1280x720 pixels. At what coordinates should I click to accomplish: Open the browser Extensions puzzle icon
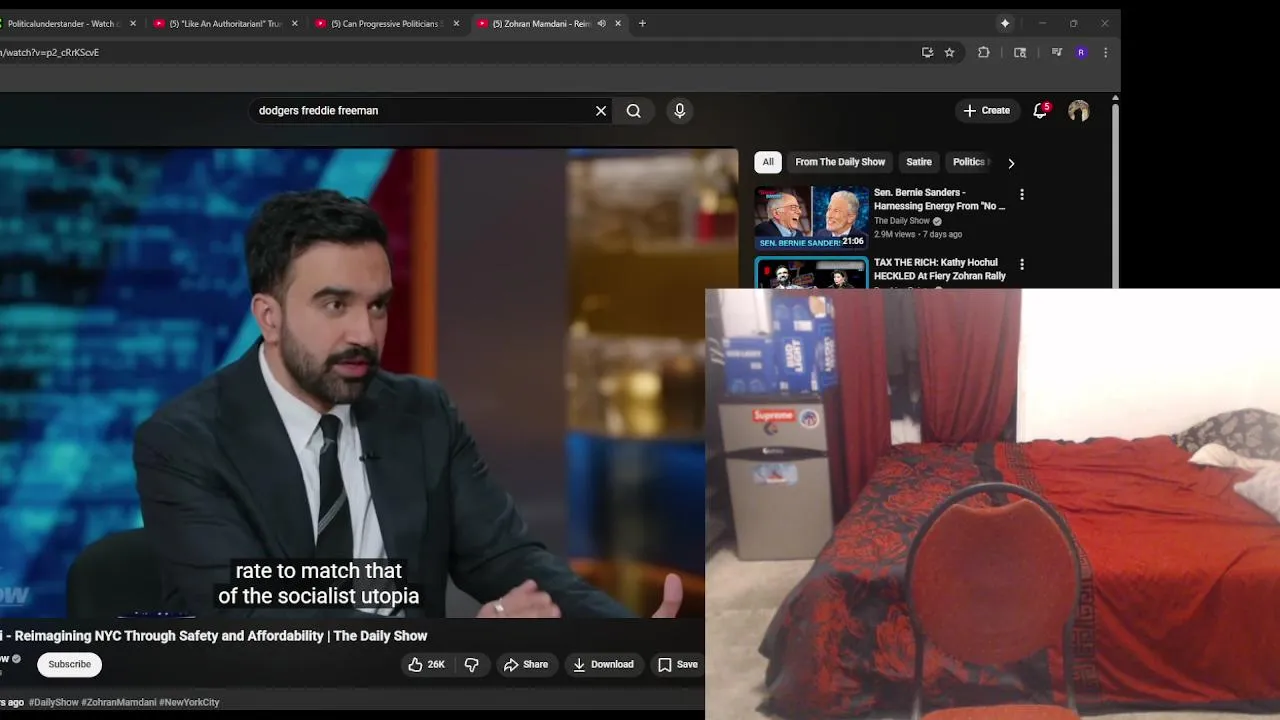[984, 53]
